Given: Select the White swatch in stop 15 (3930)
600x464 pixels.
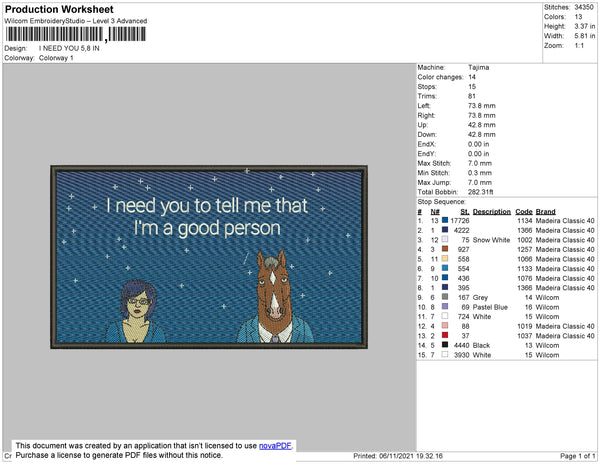Looking at the screenshot, I should pyautogui.click(x=445, y=354).
